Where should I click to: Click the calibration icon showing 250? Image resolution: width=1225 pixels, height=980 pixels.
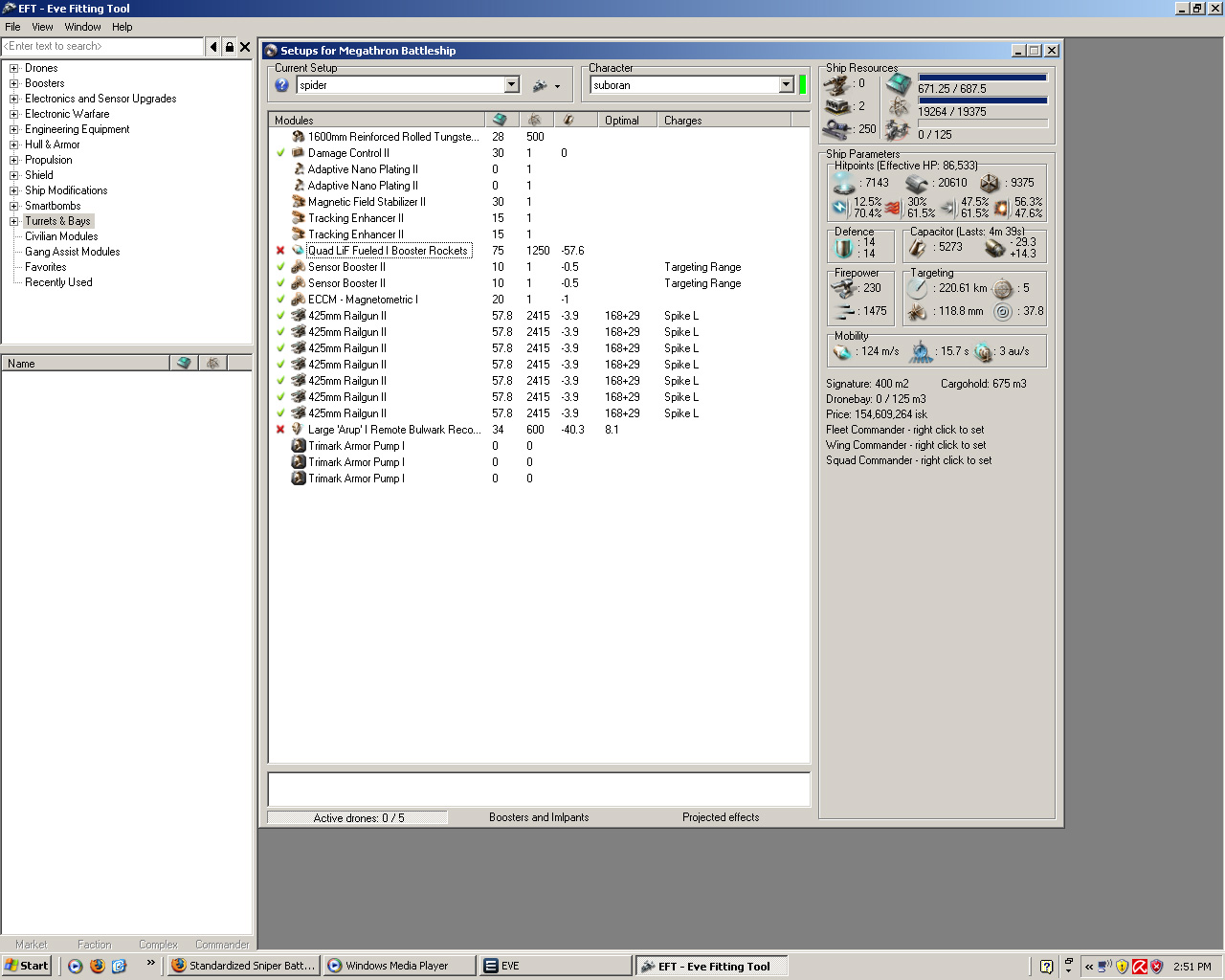tap(837, 128)
